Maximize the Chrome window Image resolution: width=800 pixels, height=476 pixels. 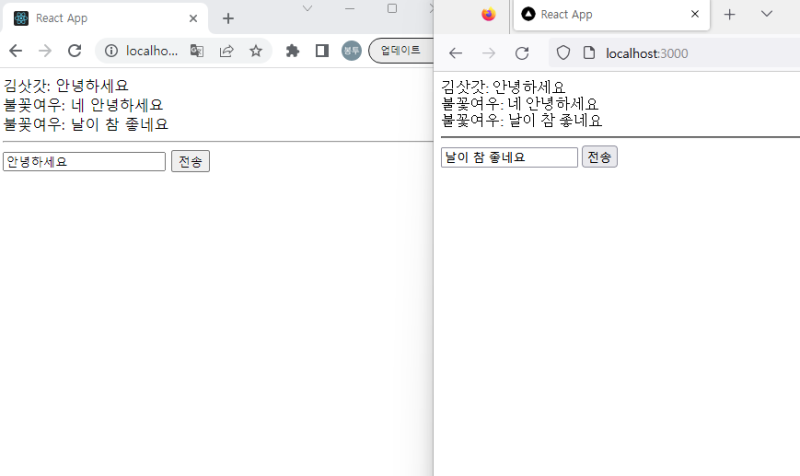[x=392, y=8]
